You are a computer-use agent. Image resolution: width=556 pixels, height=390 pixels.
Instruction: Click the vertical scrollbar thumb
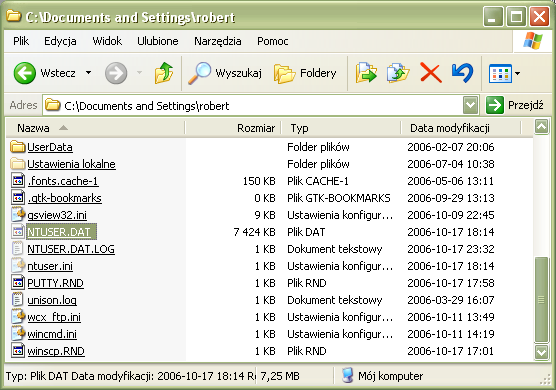pyautogui.click(x=541, y=300)
